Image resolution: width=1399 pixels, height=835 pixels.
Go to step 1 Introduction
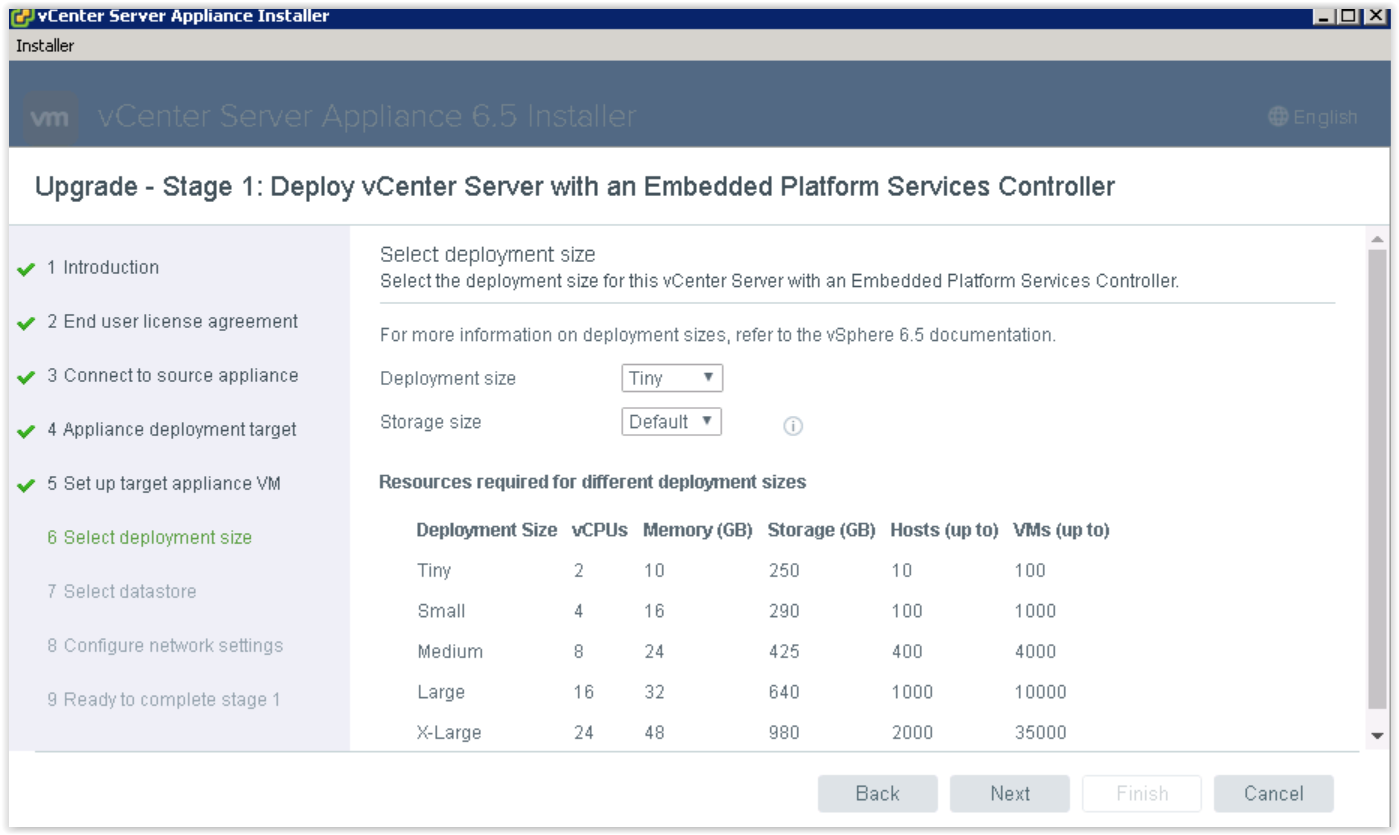point(103,267)
